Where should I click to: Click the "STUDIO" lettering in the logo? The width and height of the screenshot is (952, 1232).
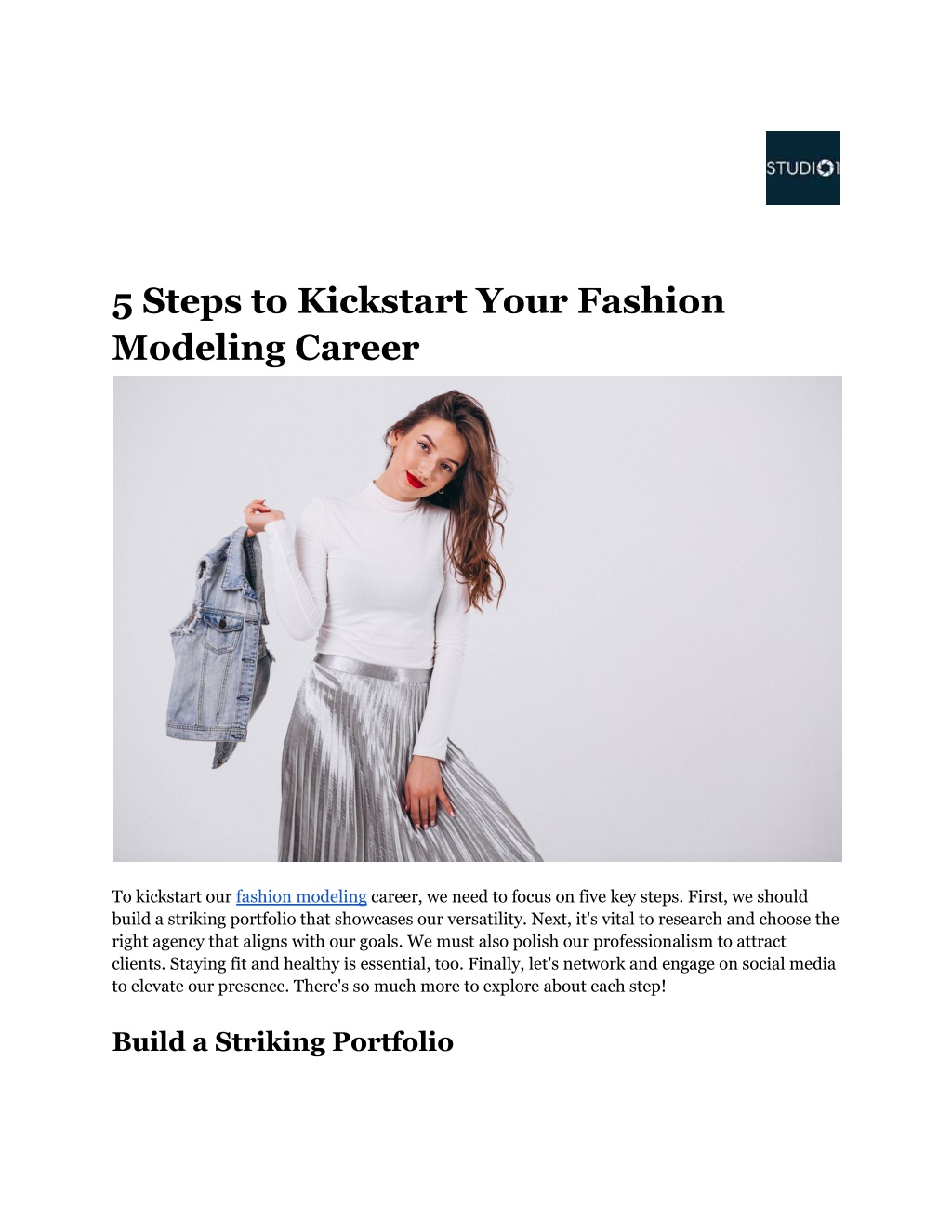tap(789, 168)
